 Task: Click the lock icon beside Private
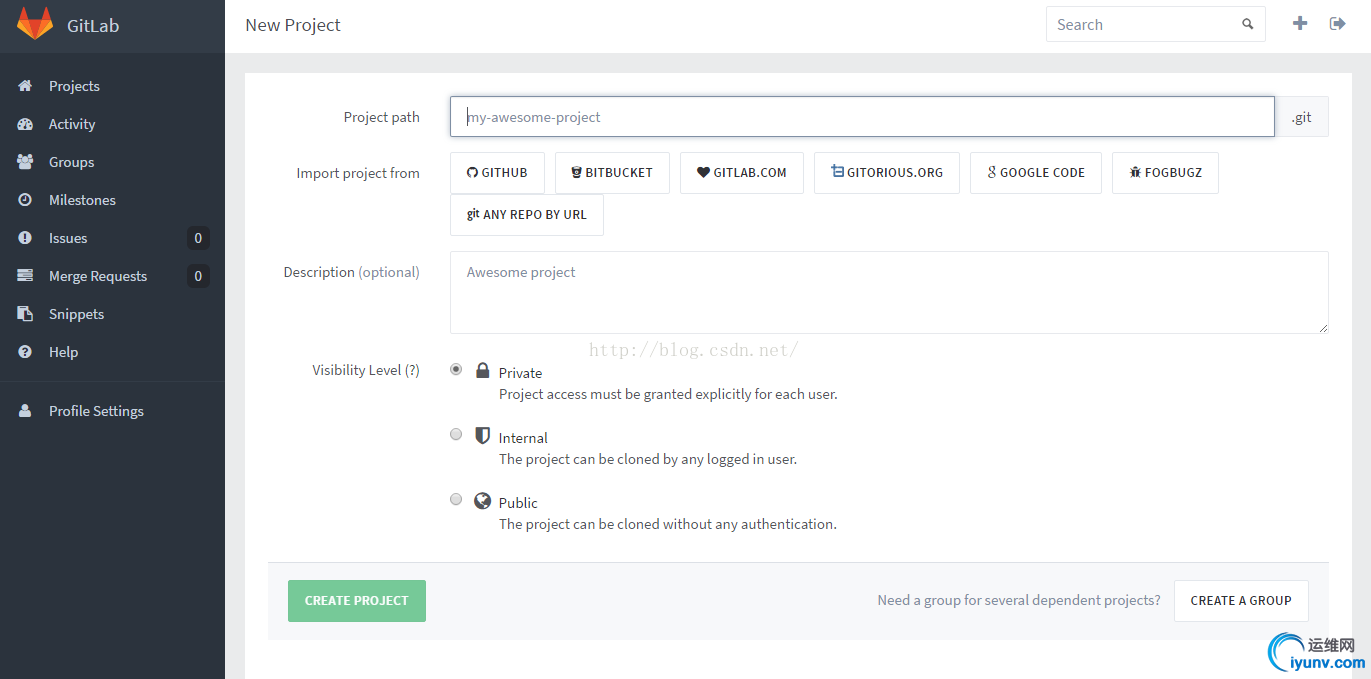(483, 371)
